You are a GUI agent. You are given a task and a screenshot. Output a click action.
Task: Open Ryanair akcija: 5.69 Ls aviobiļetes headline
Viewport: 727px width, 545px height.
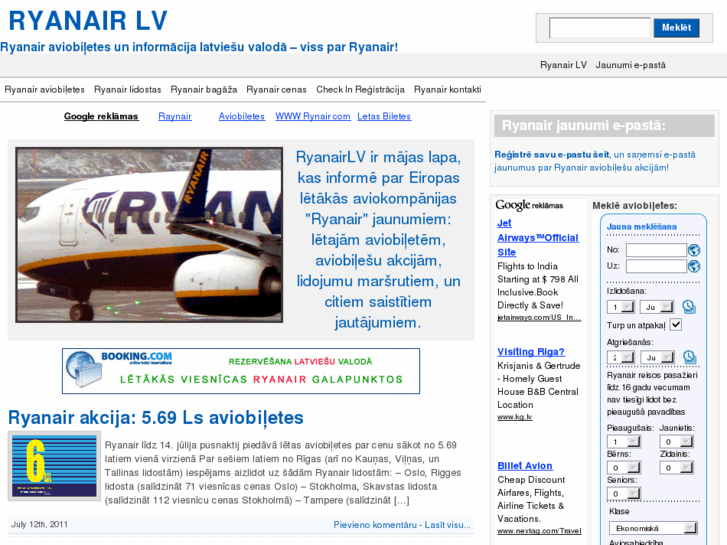coord(156,417)
